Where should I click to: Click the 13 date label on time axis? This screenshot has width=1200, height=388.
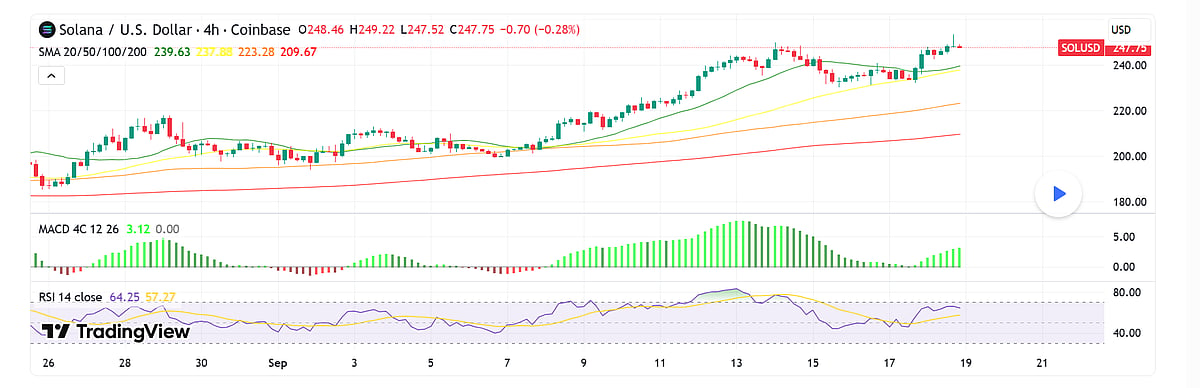[736, 364]
